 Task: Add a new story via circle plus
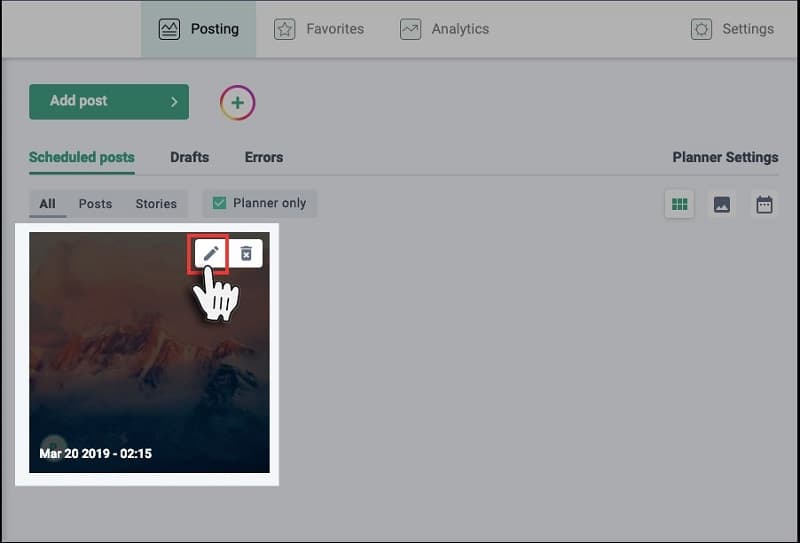[237, 103]
